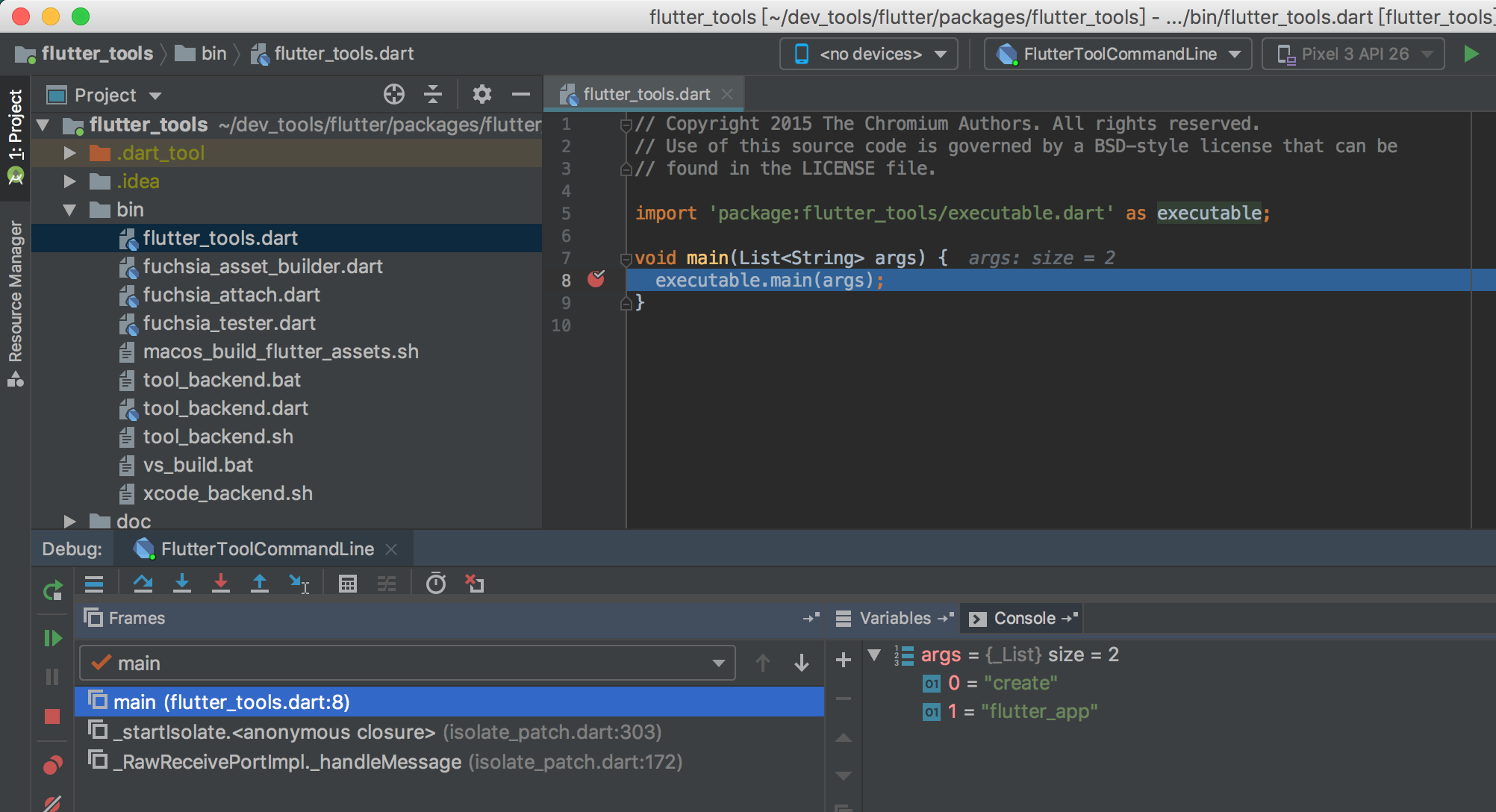
Task: Open View Breakpoints double red circles icon
Action: (52, 765)
